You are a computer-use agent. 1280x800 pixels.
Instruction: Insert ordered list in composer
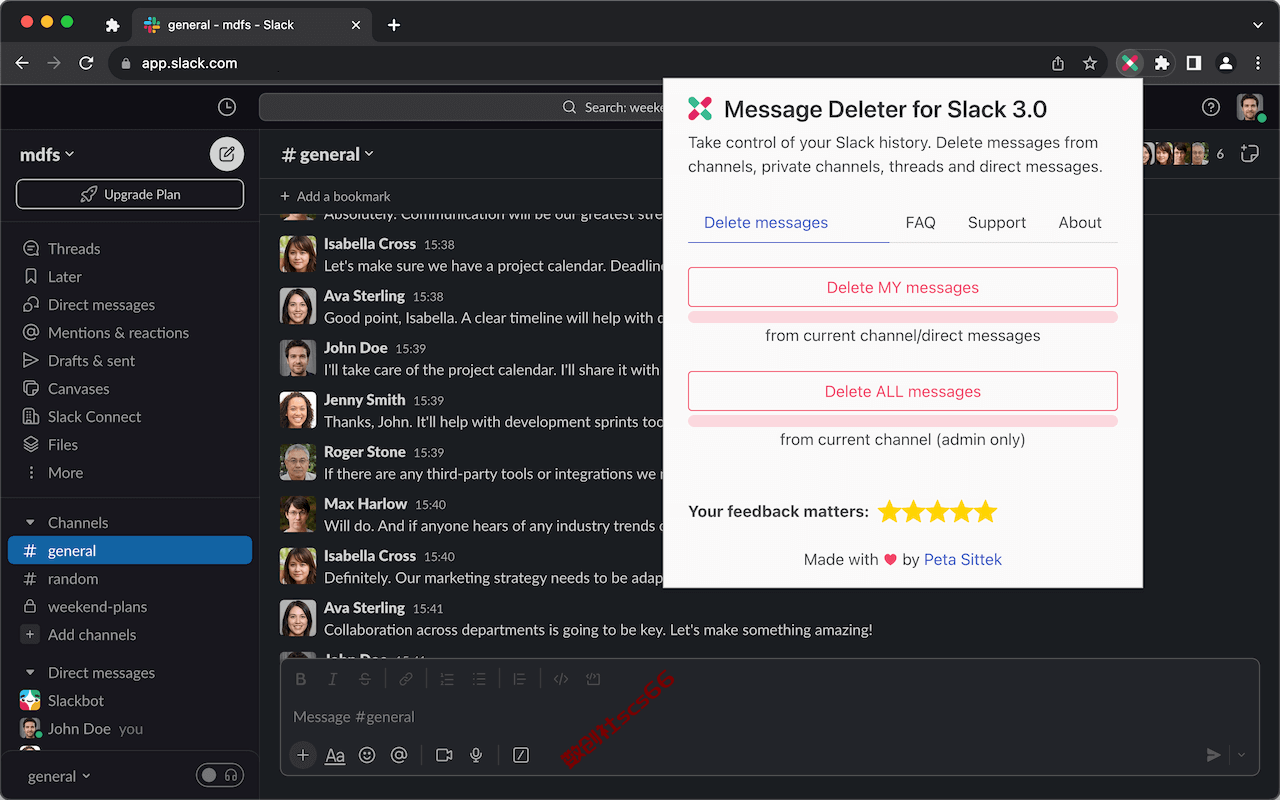pos(447,679)
